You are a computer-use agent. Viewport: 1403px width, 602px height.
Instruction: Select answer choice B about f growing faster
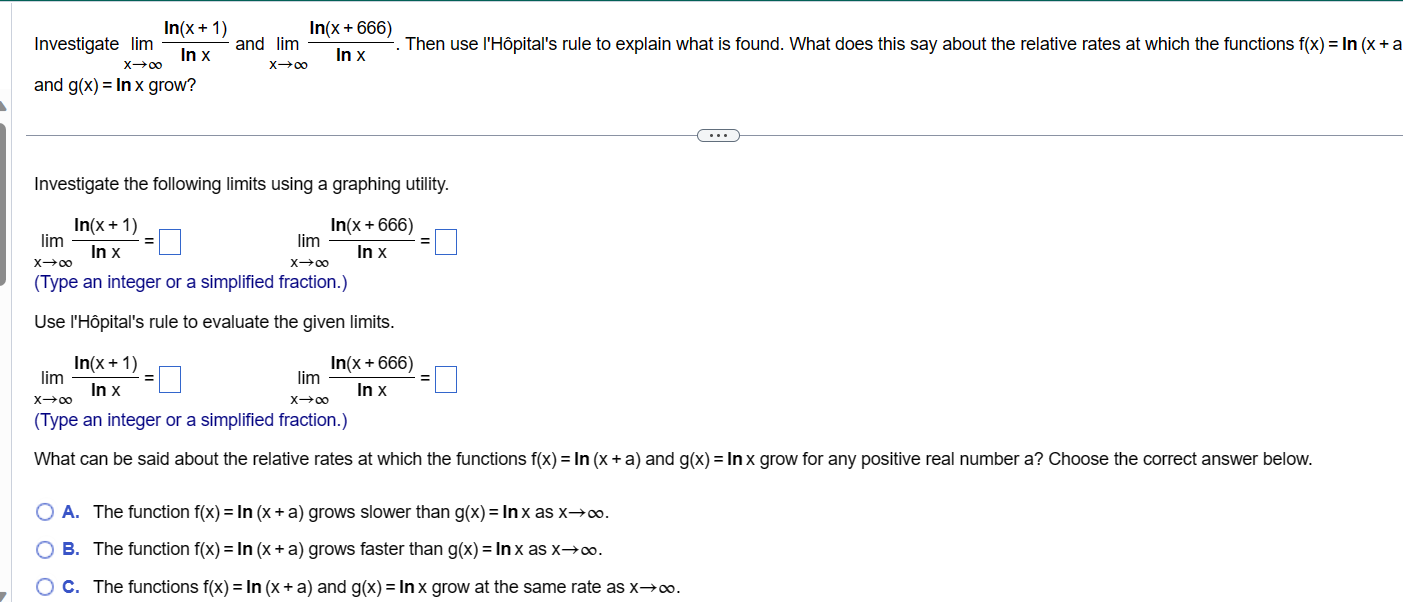[x=46, y=549]
